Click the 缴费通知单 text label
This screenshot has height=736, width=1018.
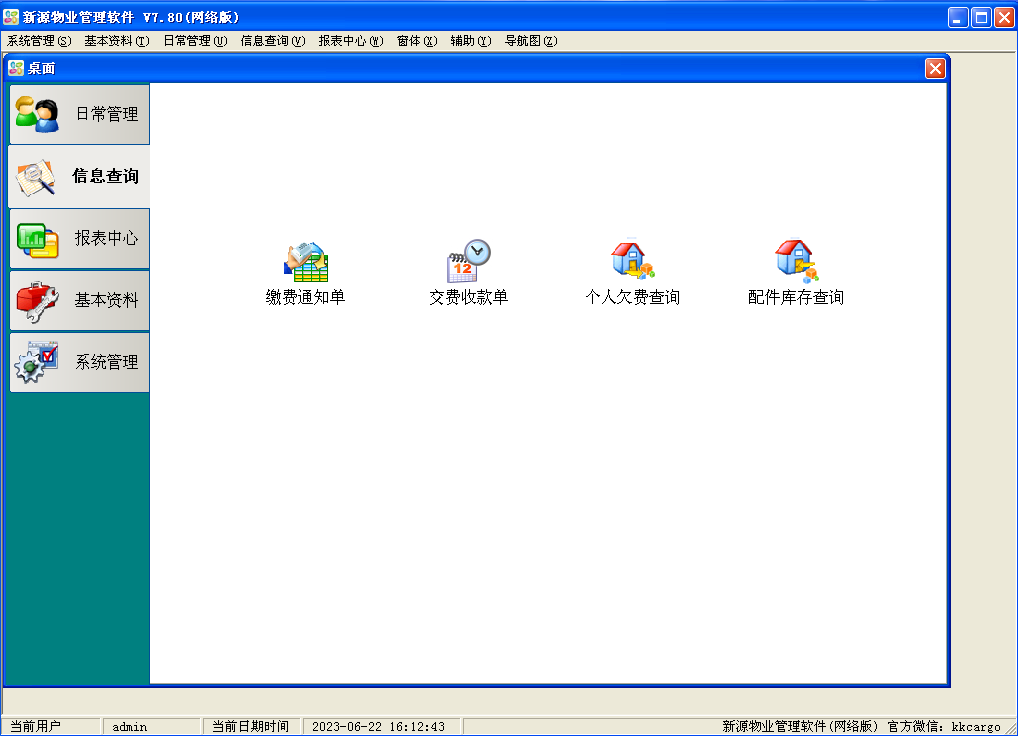click(x=305, y=297)
